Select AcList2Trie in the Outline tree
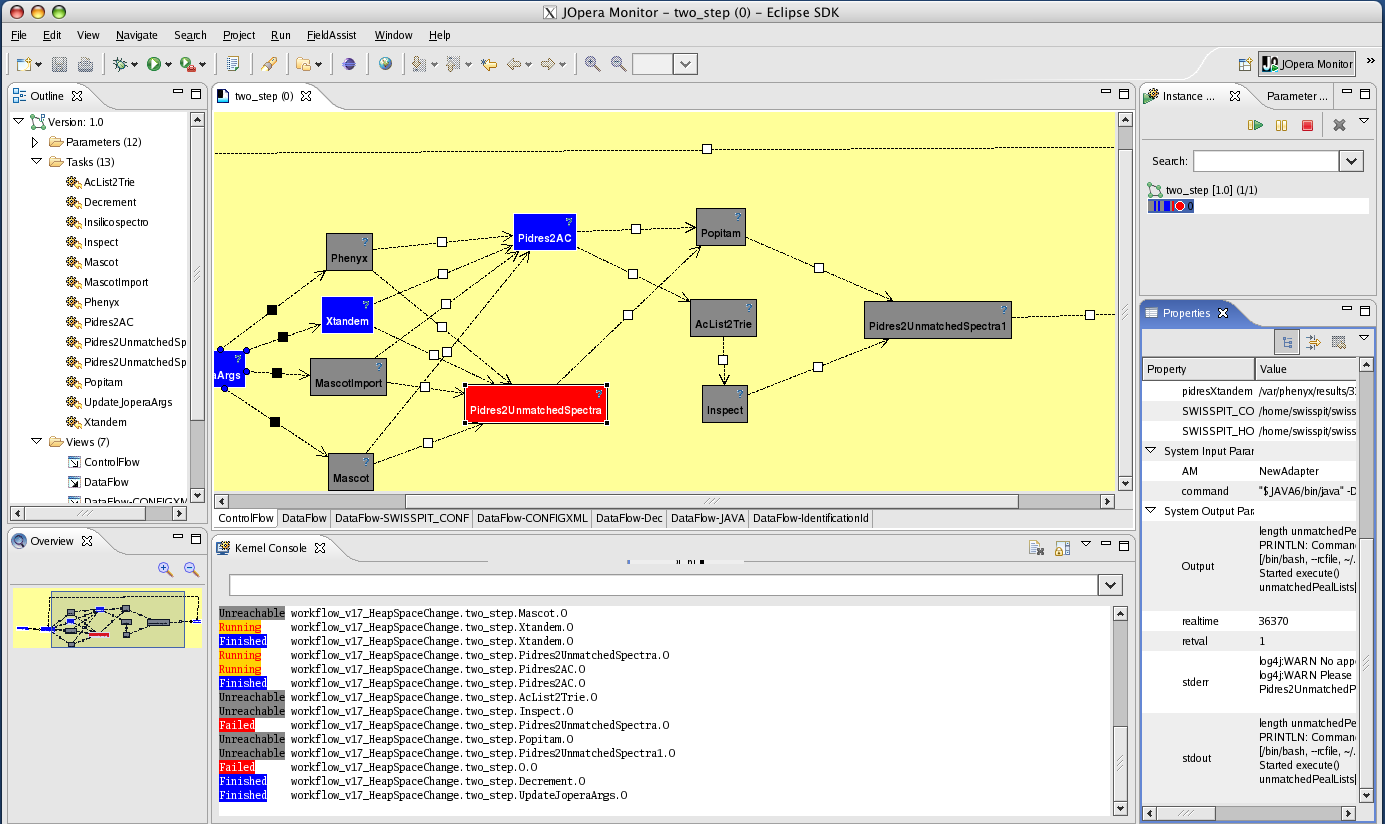This screenshot has height=824, width=1385. [x=108, y=182]
